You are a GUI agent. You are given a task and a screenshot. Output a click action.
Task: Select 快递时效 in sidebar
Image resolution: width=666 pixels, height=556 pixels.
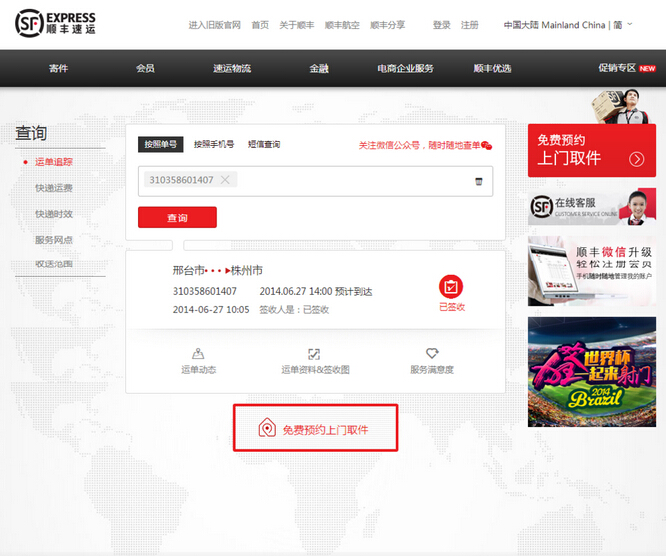pos(54,214)
